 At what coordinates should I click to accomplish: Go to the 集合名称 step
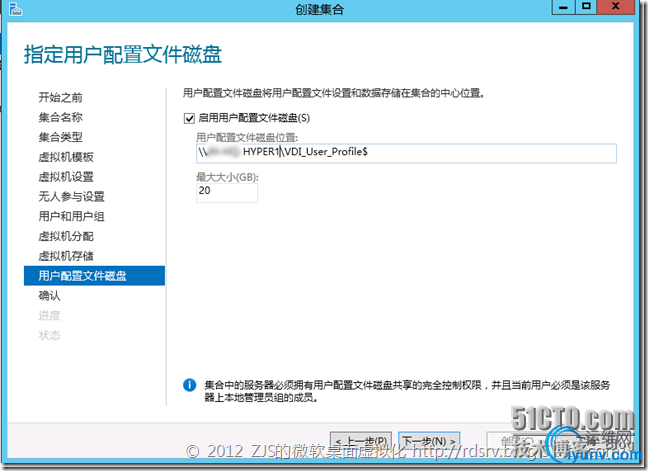[x=60, y=117]
